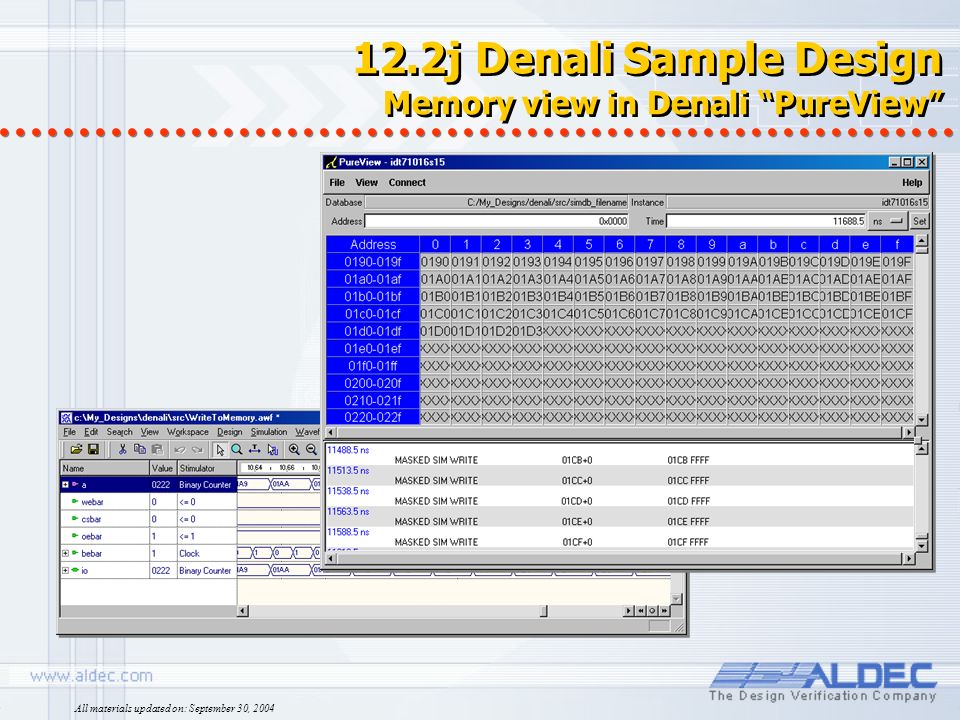The height and width of the screenshot is (720, 960).
Task: Click the pointer-with-waveform edit mode icon
Action: tap(272, 450)
